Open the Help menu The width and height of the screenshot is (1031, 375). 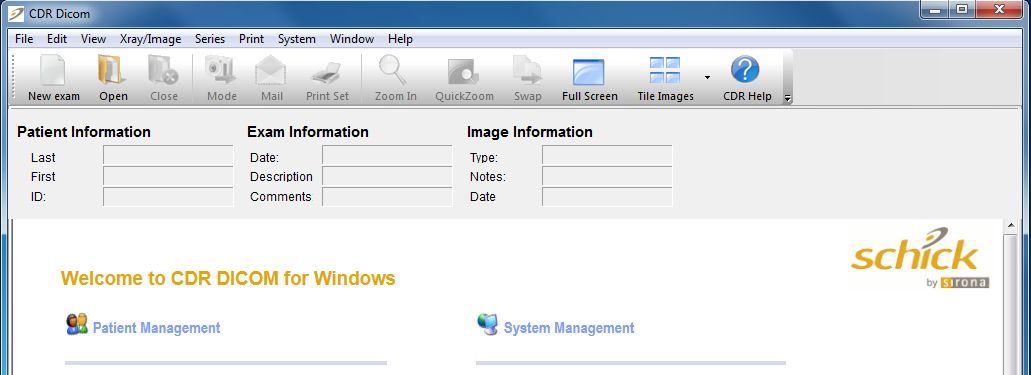pyautogui.click(x=400, y=39)
